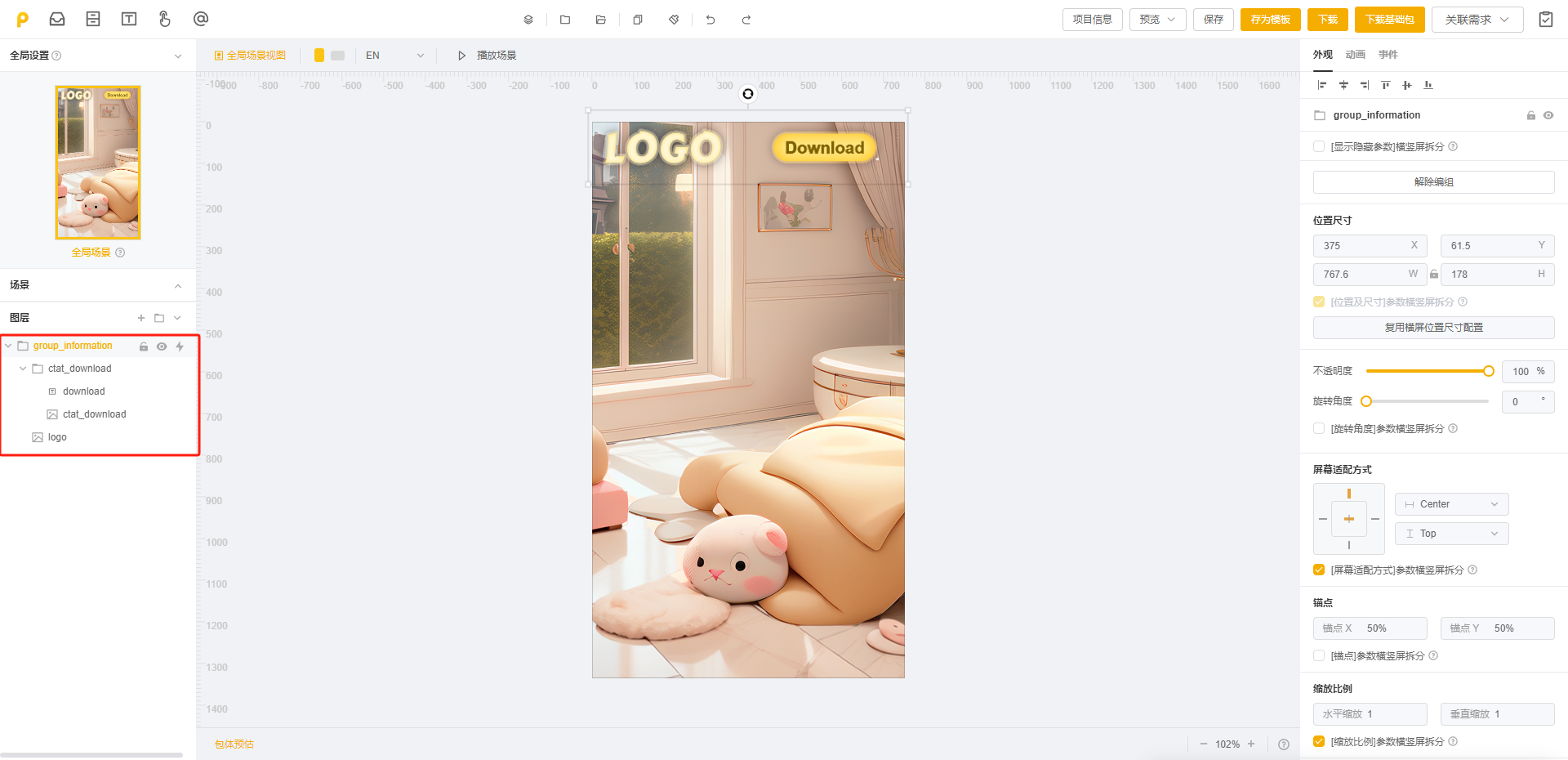Click the layers stack icon
This screenshot has width=1568, height=760.
click(x=528, y=20)
